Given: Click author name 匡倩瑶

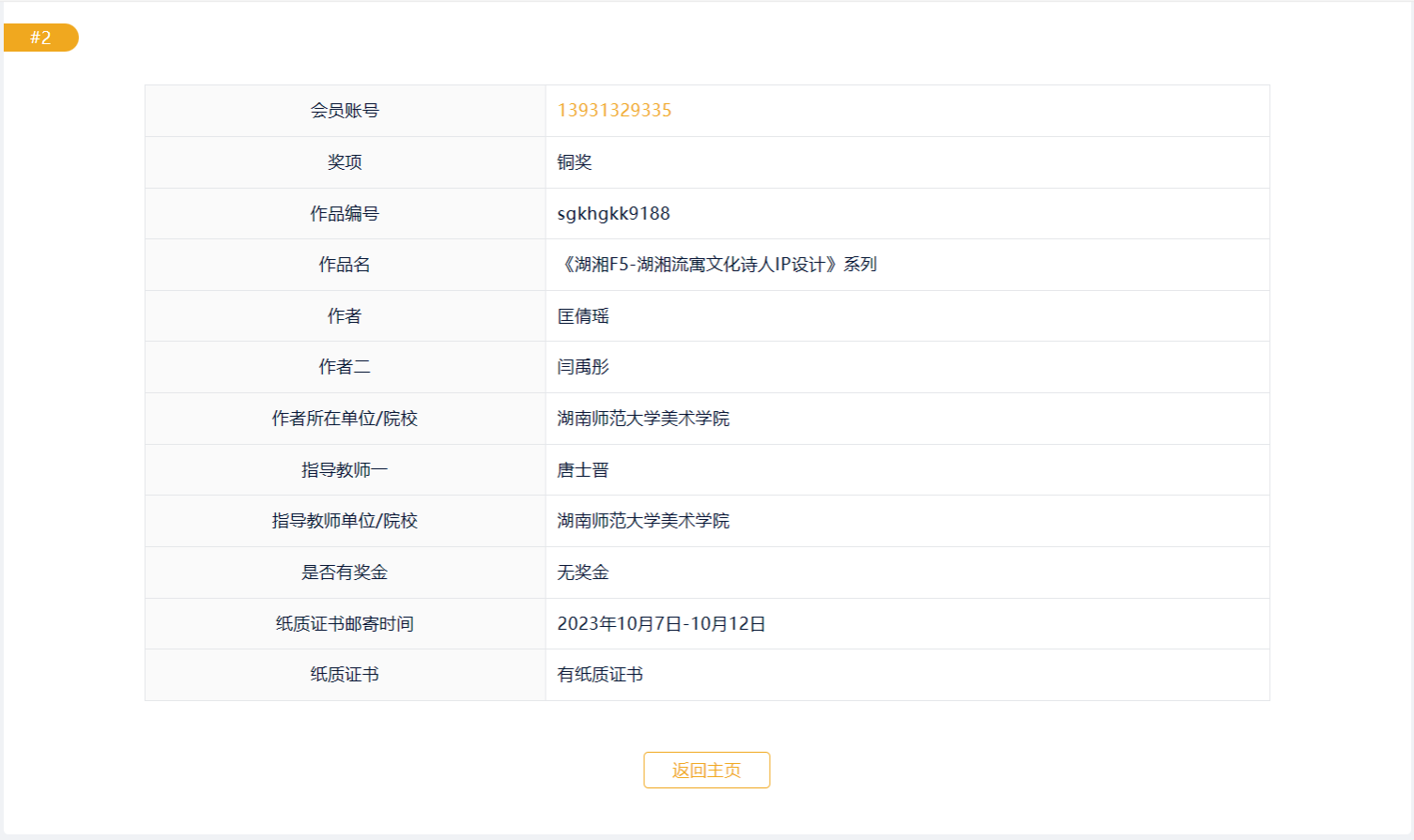Looking at the screenshot, I should coord(583,316).
